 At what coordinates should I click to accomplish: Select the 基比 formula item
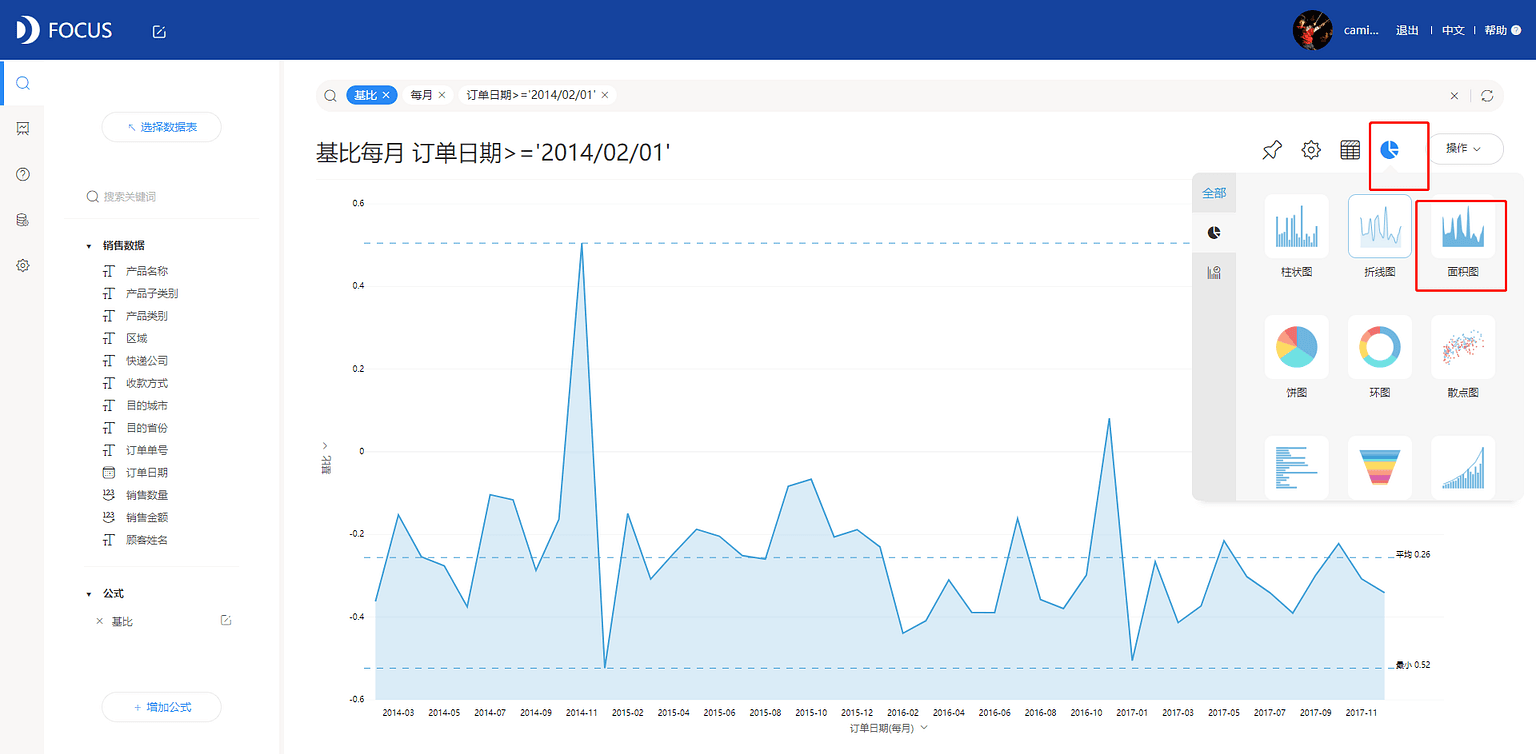122,621
